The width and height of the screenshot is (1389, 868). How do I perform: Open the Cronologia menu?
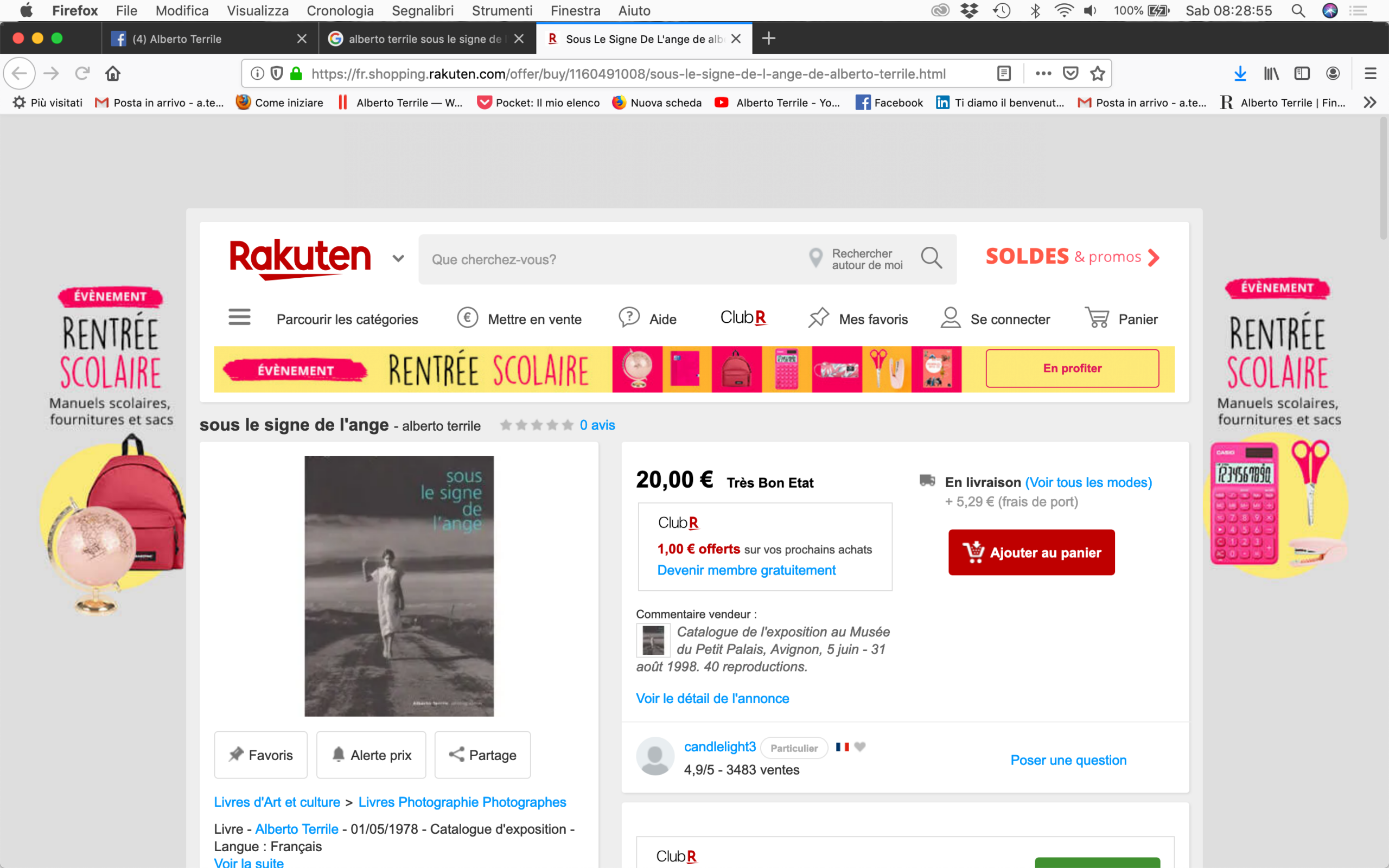(340, 10)
